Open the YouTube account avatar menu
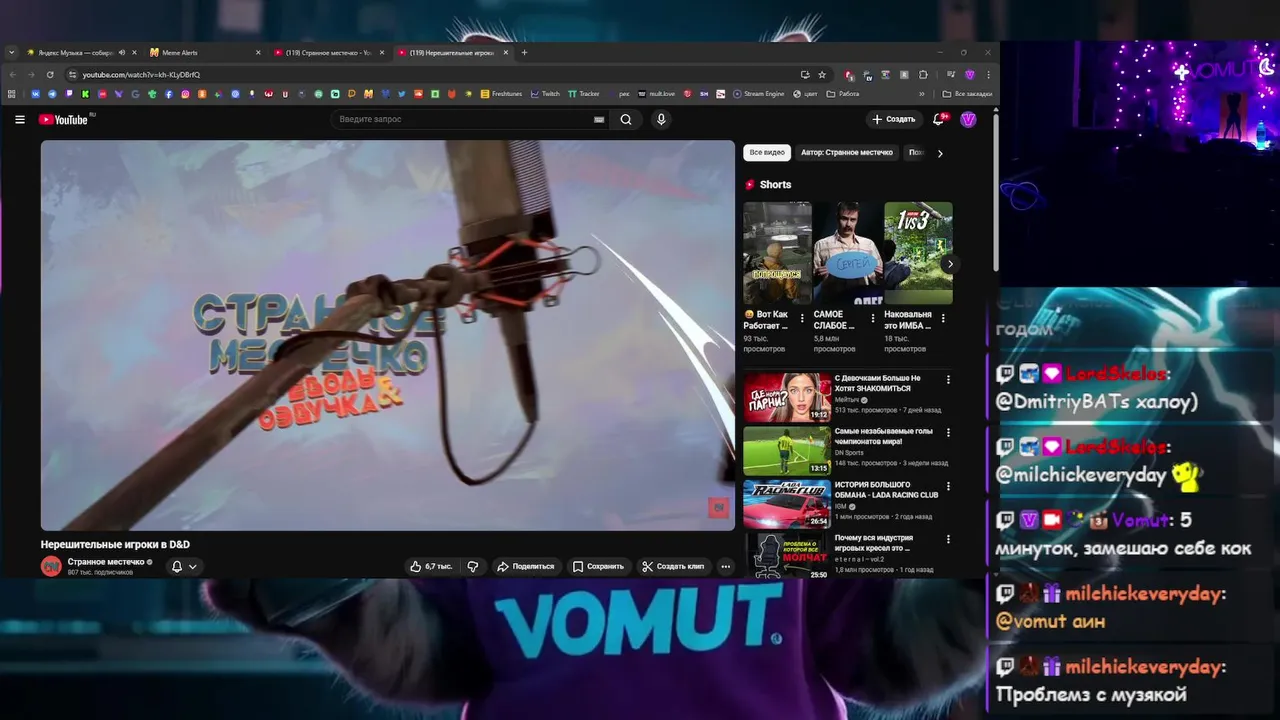 968,119
